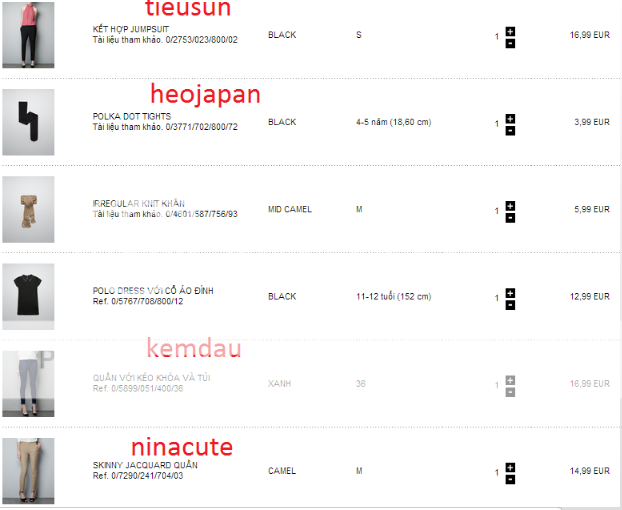Click Polo Dress Với Cổ Áo Đính name
The image size is (622, 510).
coord(153,291)
